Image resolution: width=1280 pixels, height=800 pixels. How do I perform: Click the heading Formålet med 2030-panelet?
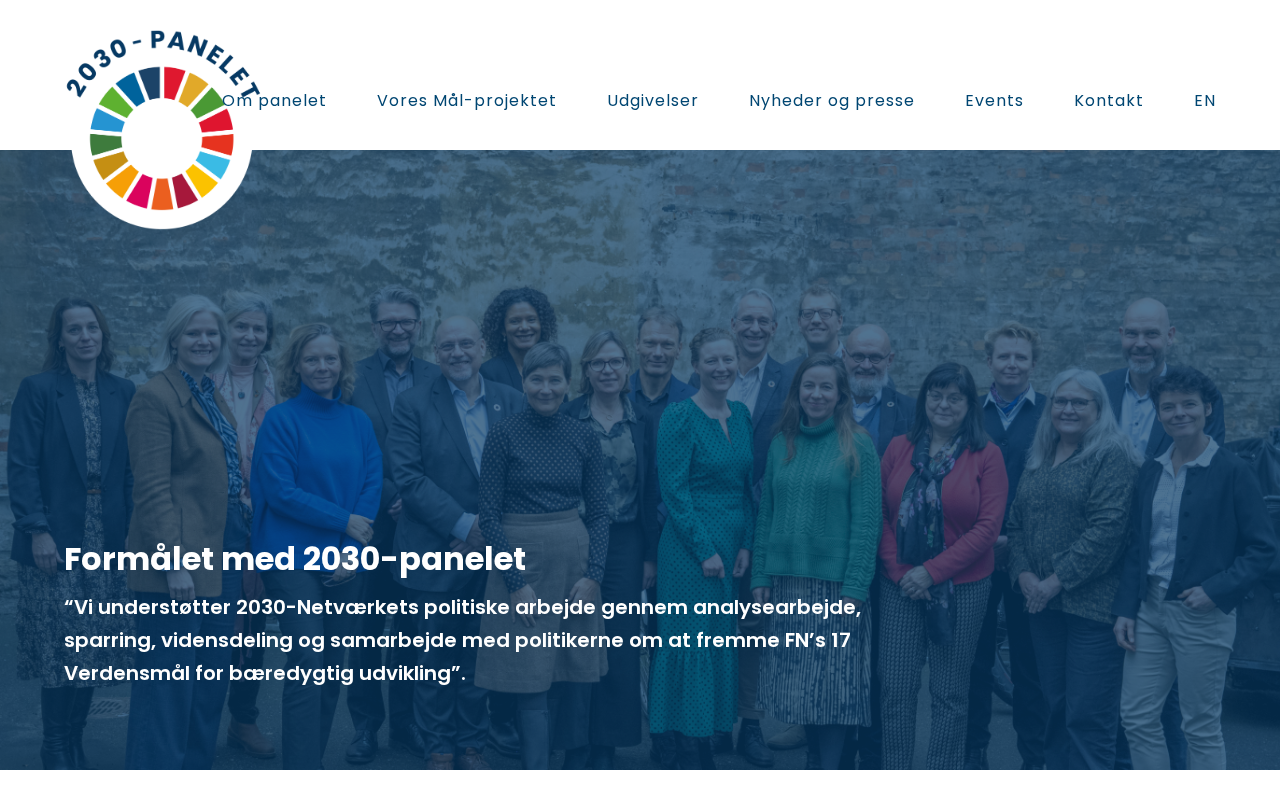295,559
